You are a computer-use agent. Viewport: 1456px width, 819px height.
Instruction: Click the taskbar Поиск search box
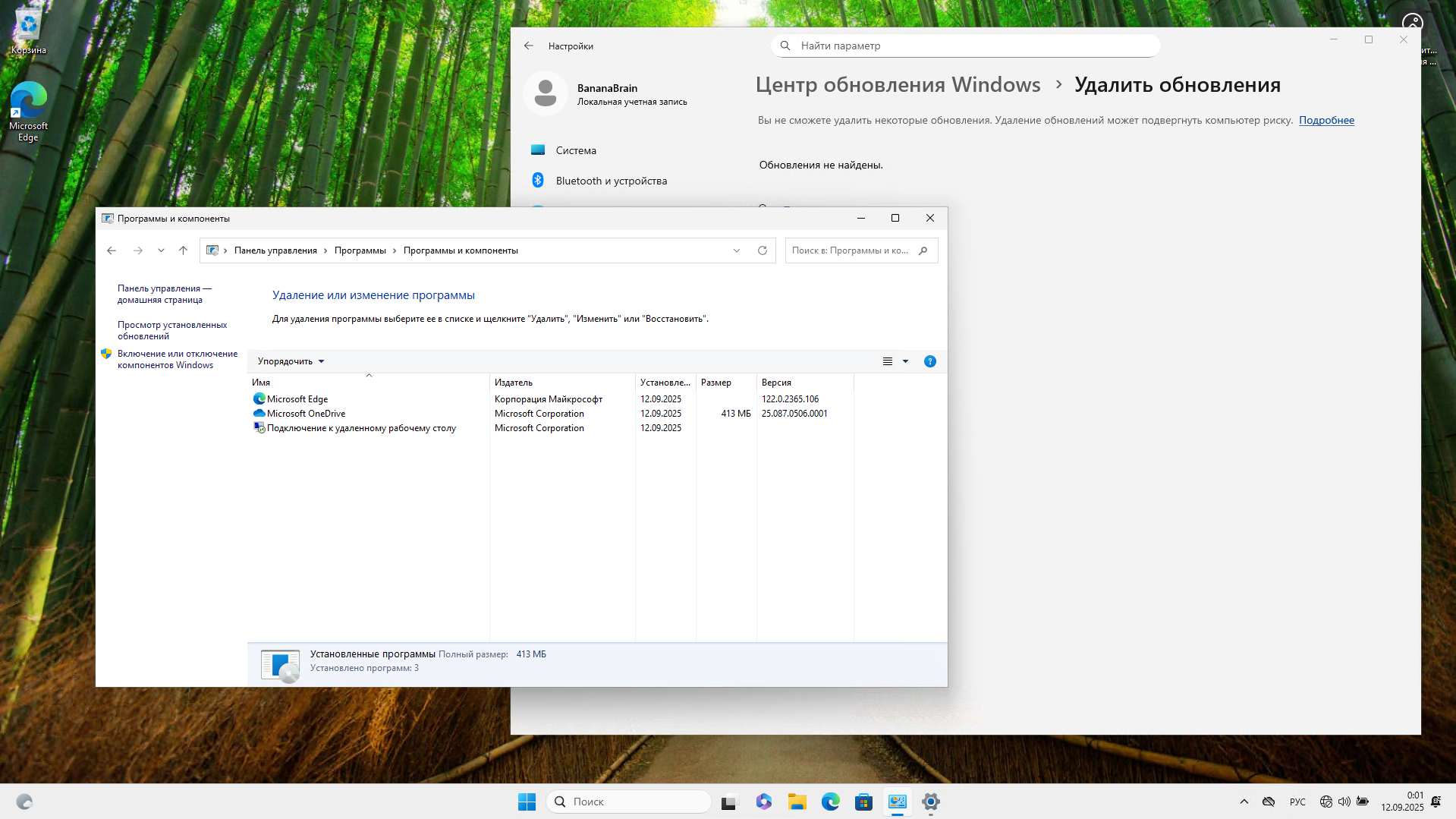pos(628,802)
